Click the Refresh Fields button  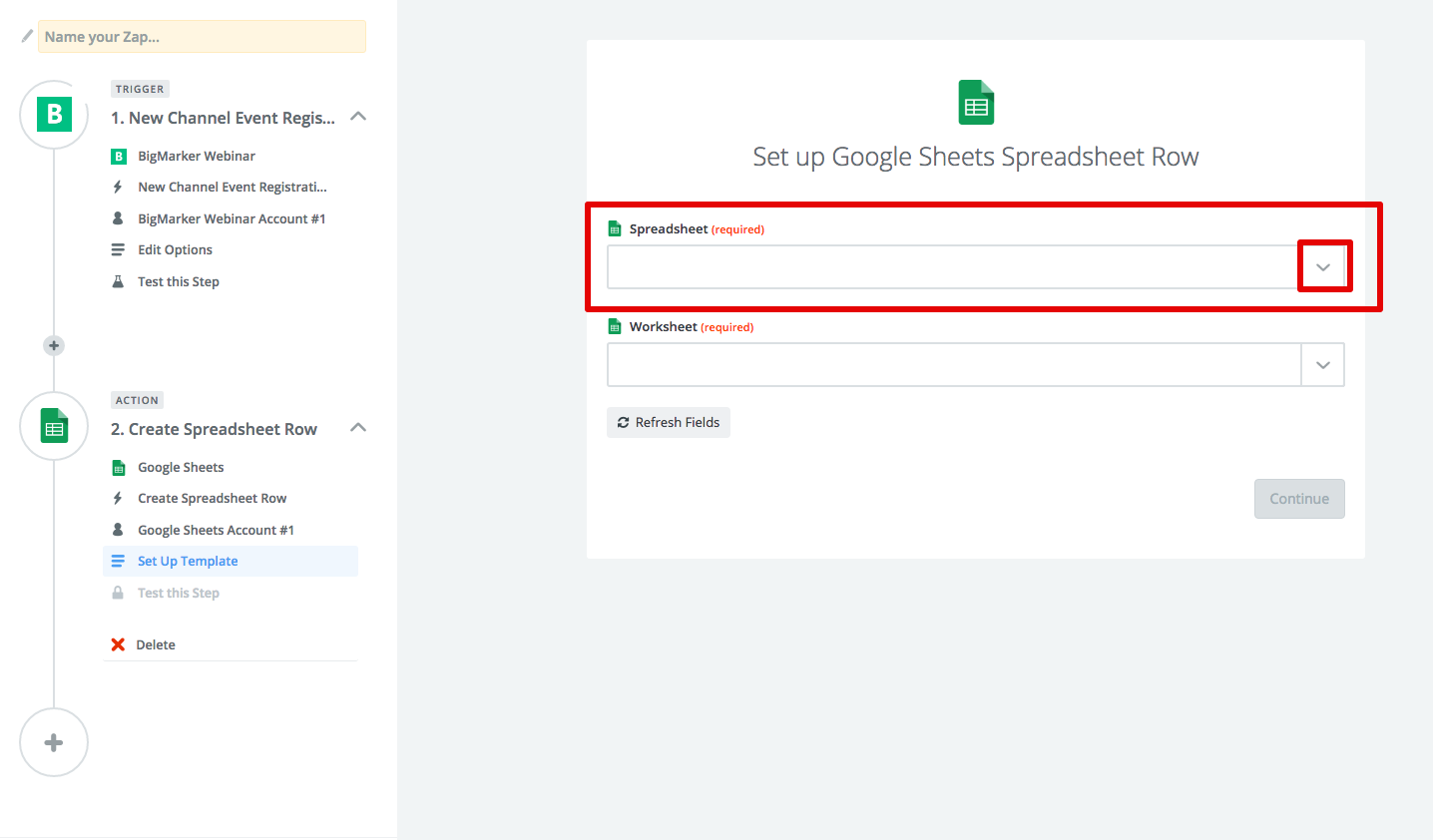[x=669, y=422]
